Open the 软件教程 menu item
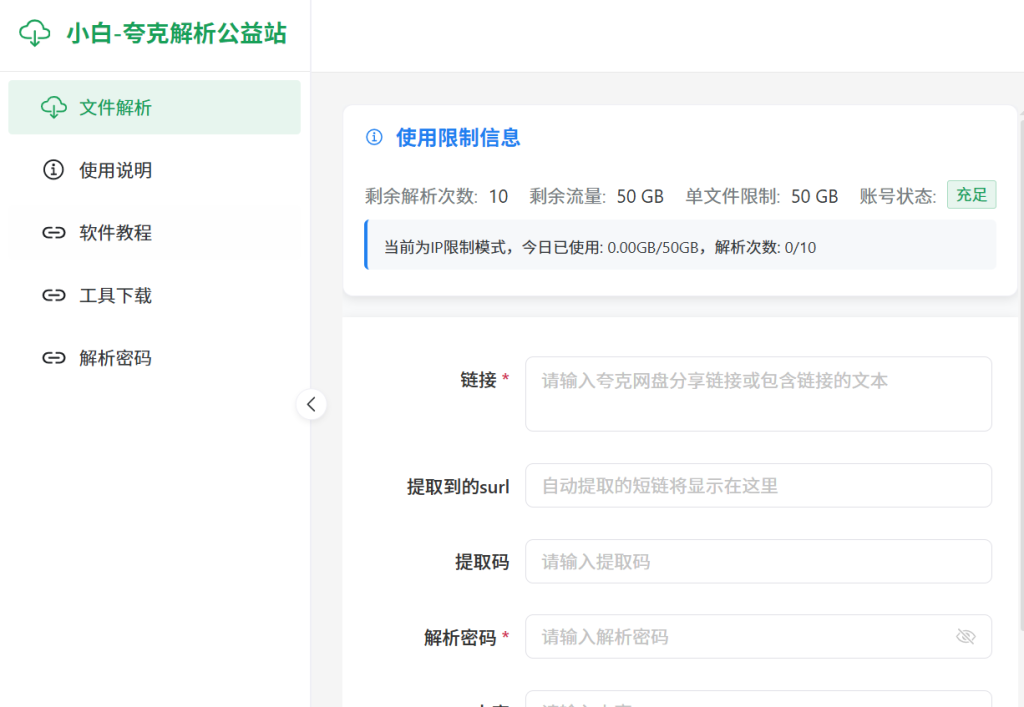Viewport: 1024px width, 707px height. (154, 232)
